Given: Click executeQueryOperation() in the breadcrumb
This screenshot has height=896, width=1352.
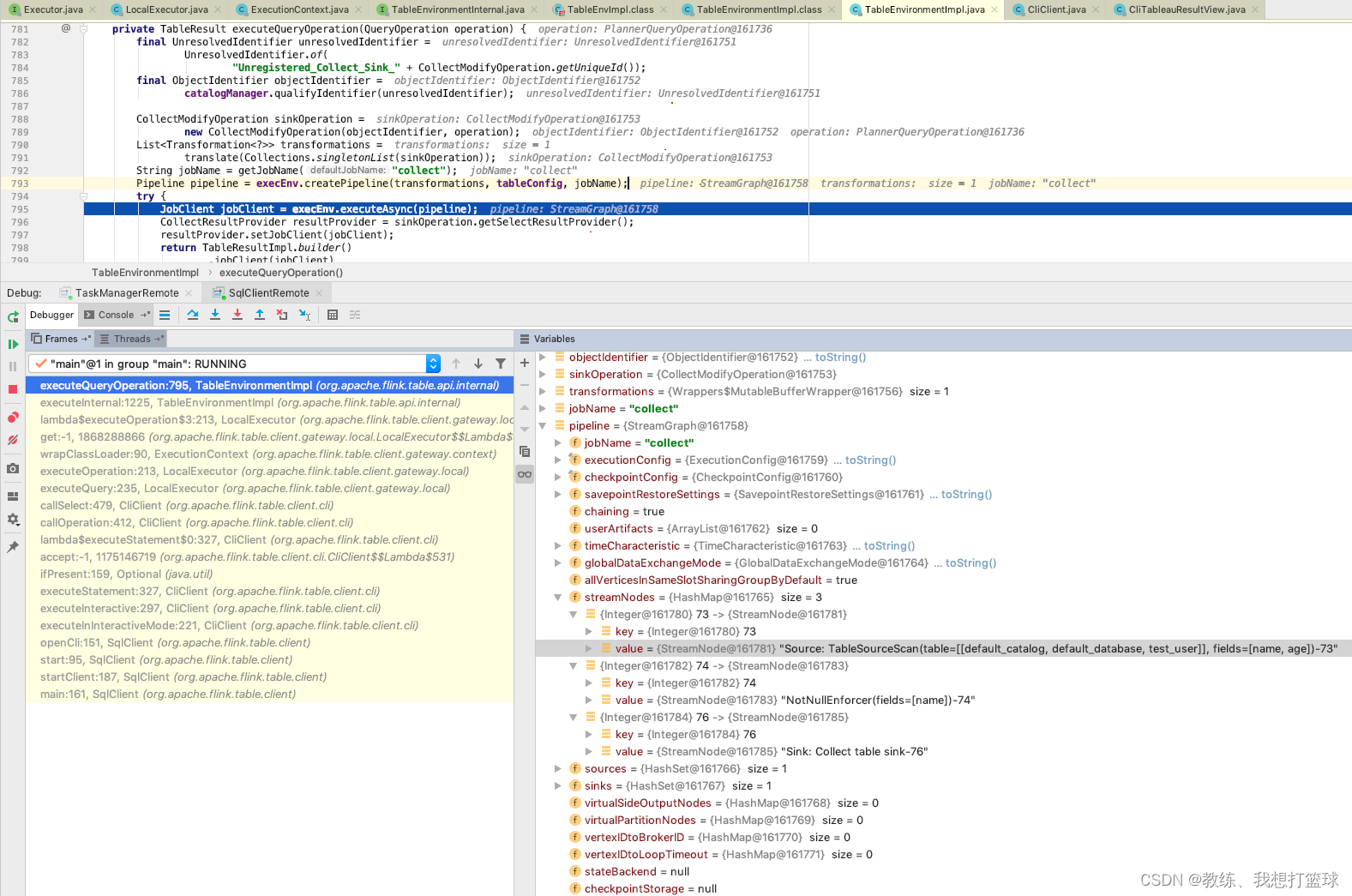Looking at the screenshot, I should [280, 273].
